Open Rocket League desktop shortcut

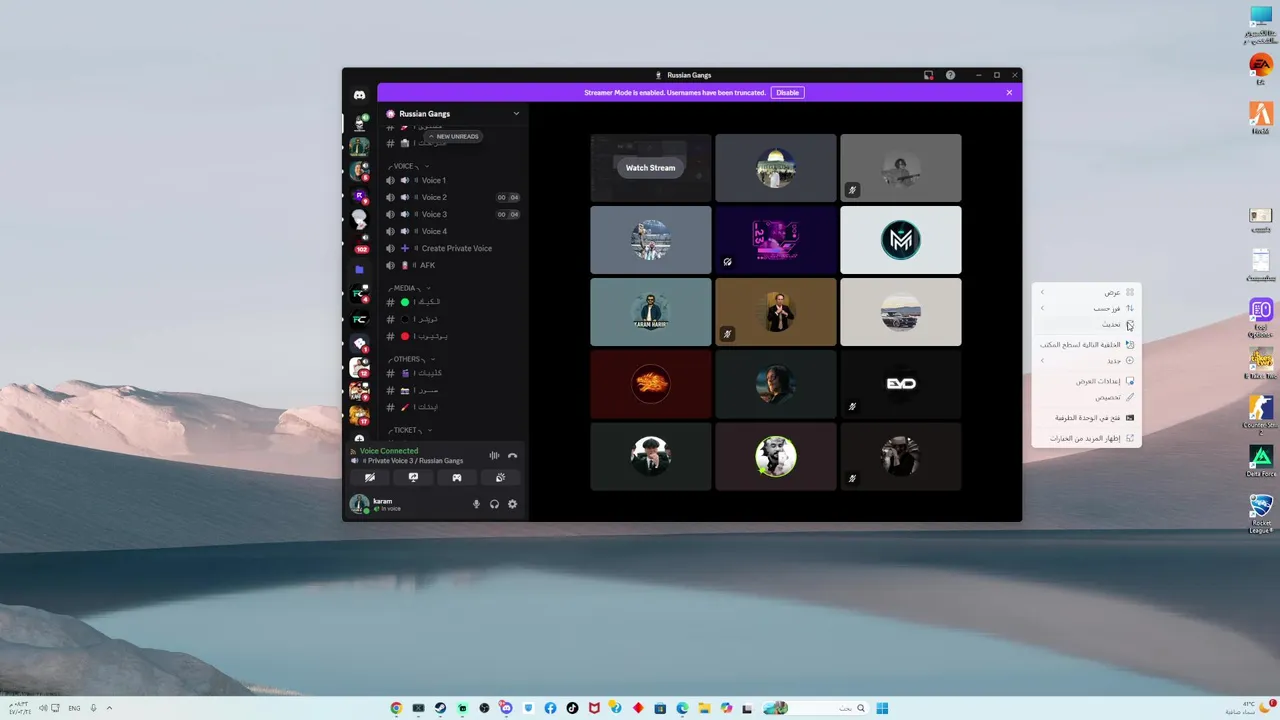point(1261,514)
